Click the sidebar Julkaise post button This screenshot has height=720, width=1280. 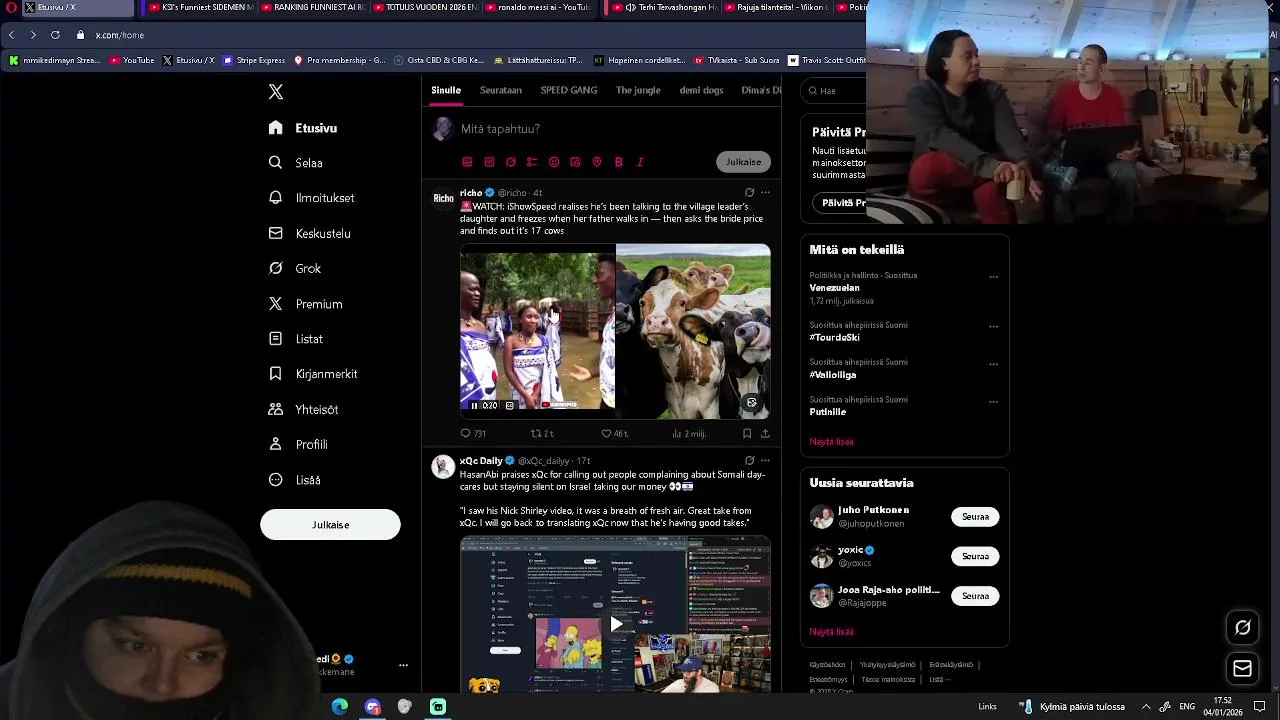(330, 525)
